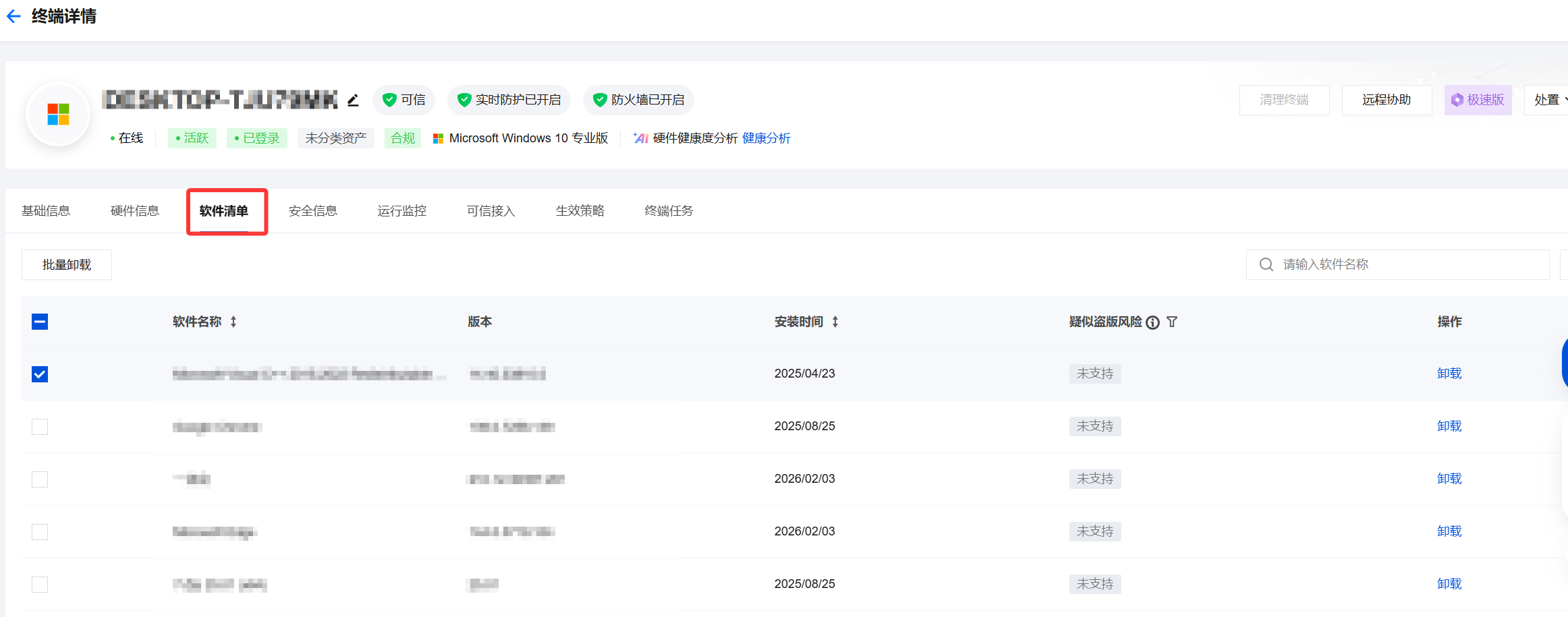1568x617 pixels.
Task: Check the checkbox for the second software row
Action: (x=40, y=427)
